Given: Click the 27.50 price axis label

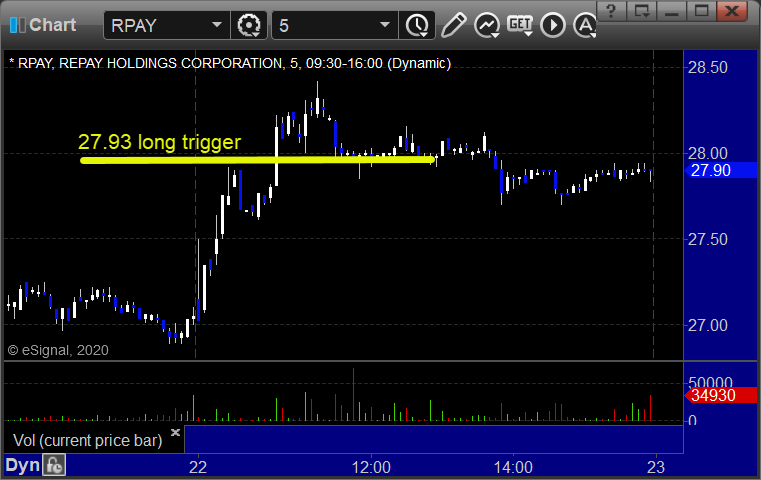Looking at the screenshot, I should pyautogui.click(x=708, y=239).
